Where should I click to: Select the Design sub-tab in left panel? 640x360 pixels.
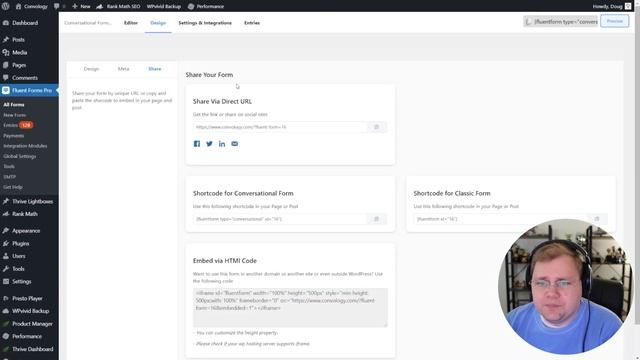pyautogui.click(x=91, y=69)
